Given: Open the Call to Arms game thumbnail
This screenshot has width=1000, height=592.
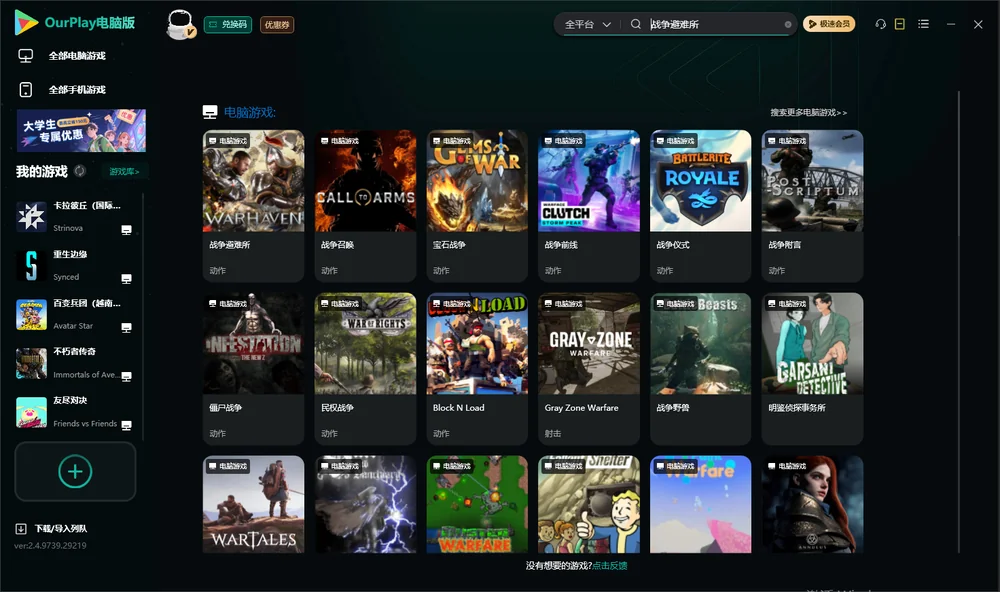Looking at the screenshot, I should (x=365, y=181).
